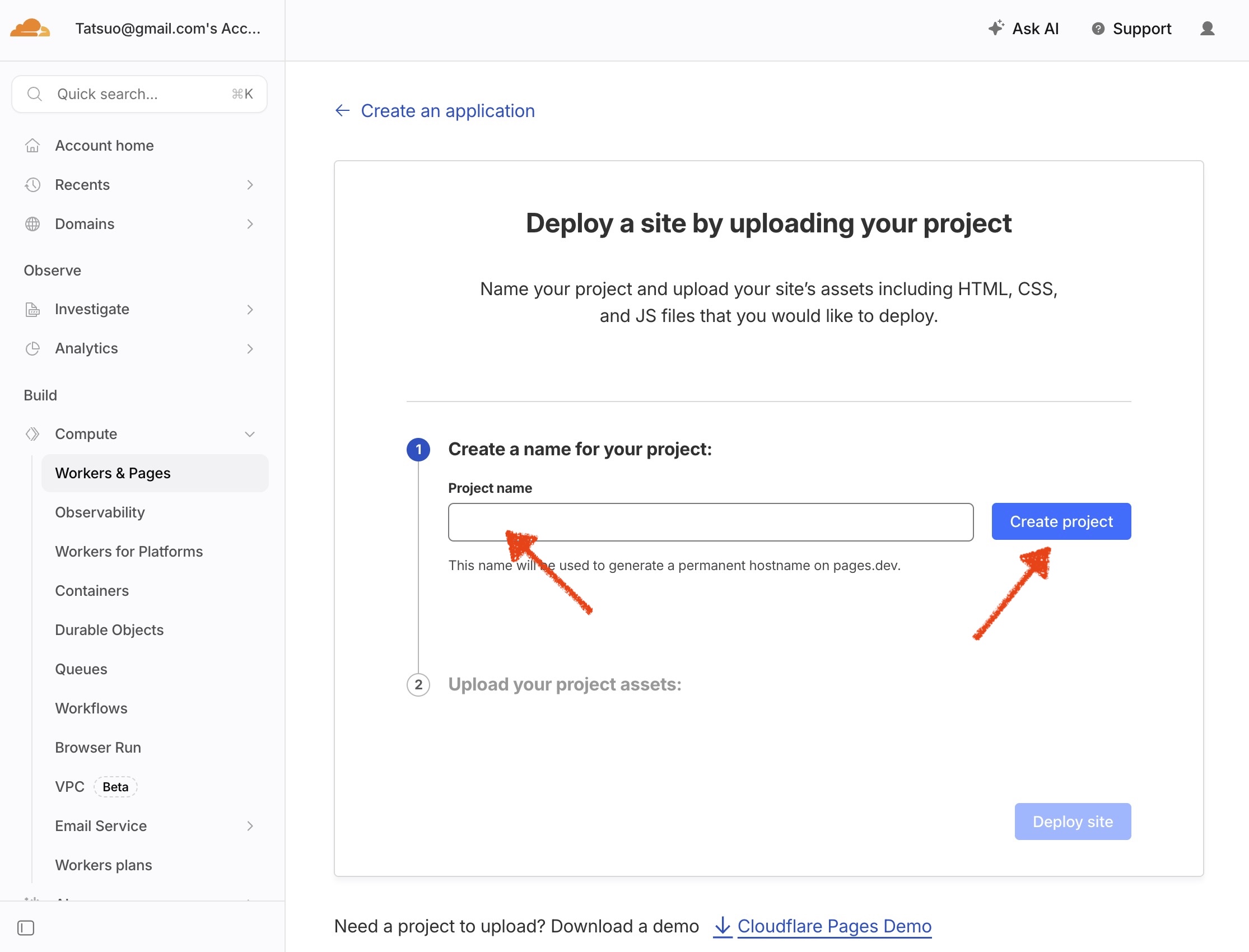The image size is (1249, 952).
Task: Click the Investigate menu label
Action: pyautogui.click(x=92, y=309)
